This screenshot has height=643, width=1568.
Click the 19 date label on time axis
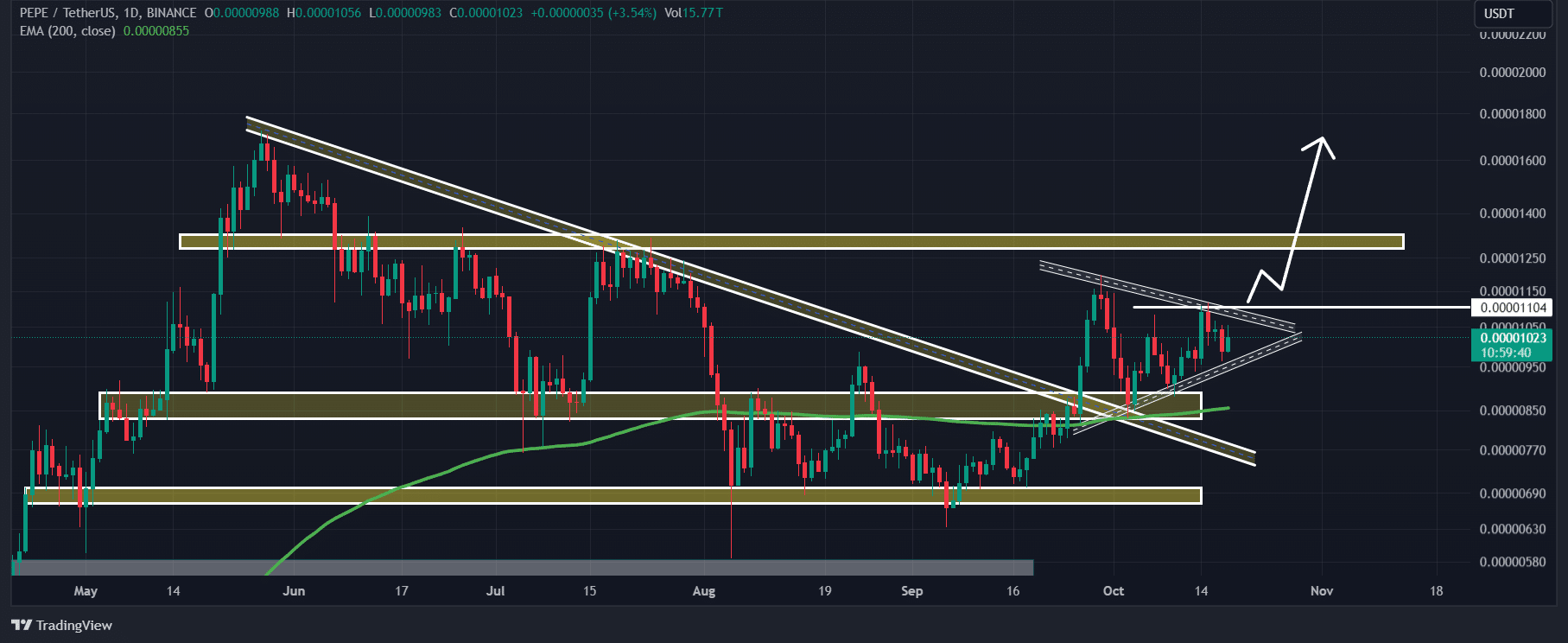click(825, 591)
